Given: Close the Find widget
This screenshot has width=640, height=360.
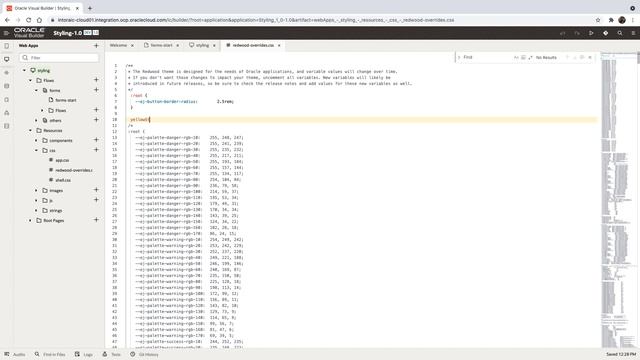Looking at the screenshot, I should [590, 58].
